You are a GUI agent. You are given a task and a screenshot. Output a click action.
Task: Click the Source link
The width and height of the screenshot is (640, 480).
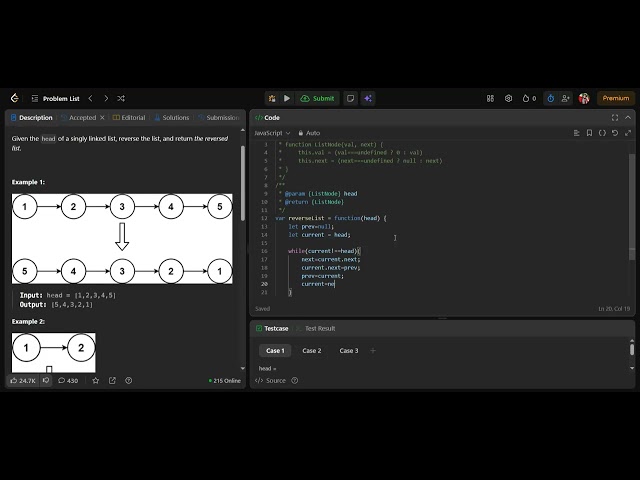coord(270,380)
